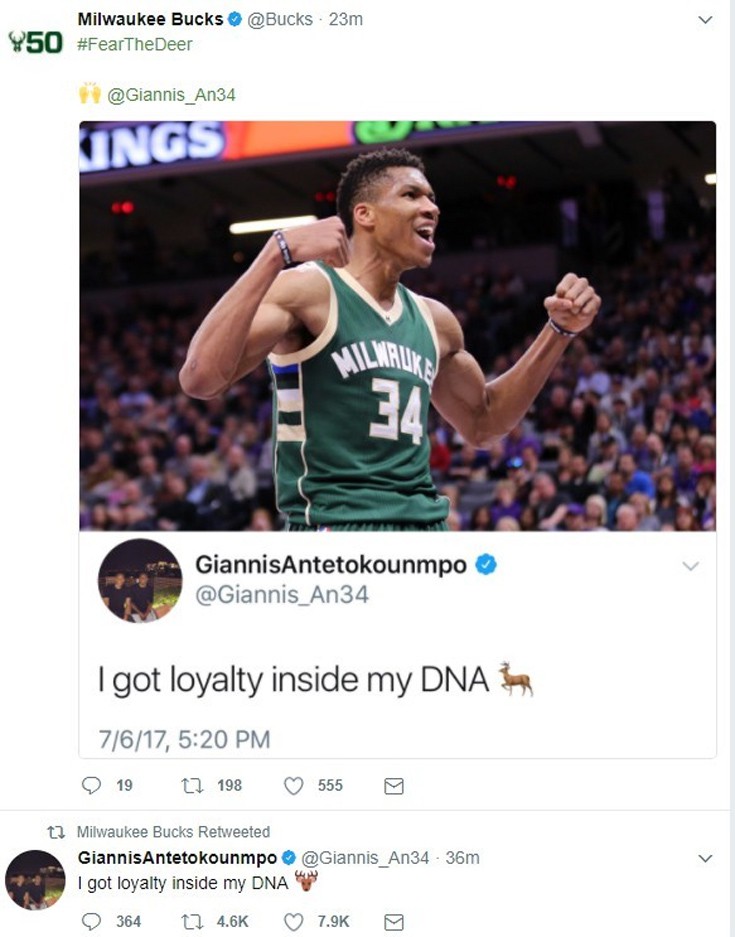This screenshot has height=937, width=735.
Task: Open Milwaukee Bucks profile name
Action: [151, 19]
